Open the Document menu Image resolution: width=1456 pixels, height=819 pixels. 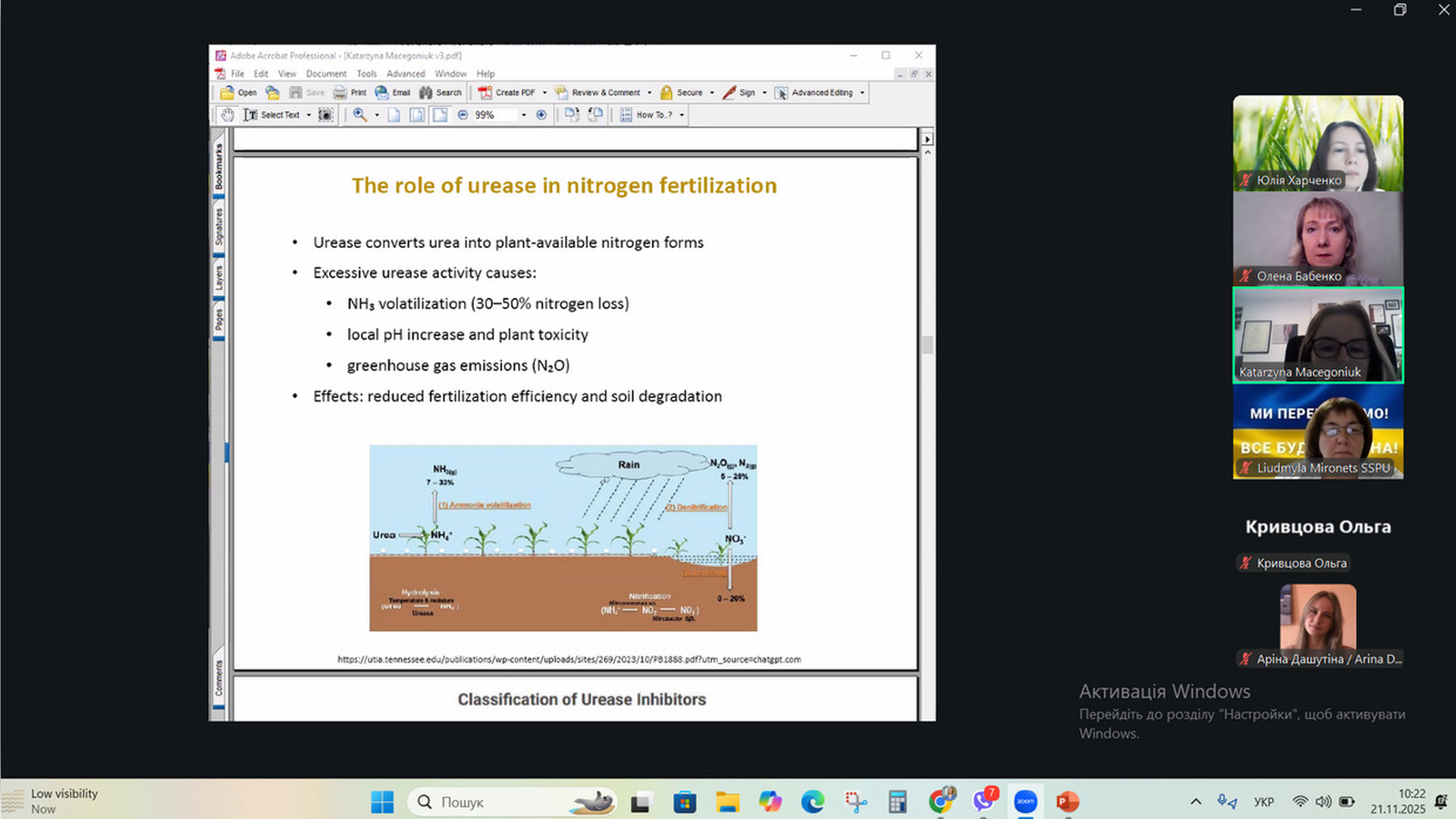pyautogui.click(x=326, y=74)
